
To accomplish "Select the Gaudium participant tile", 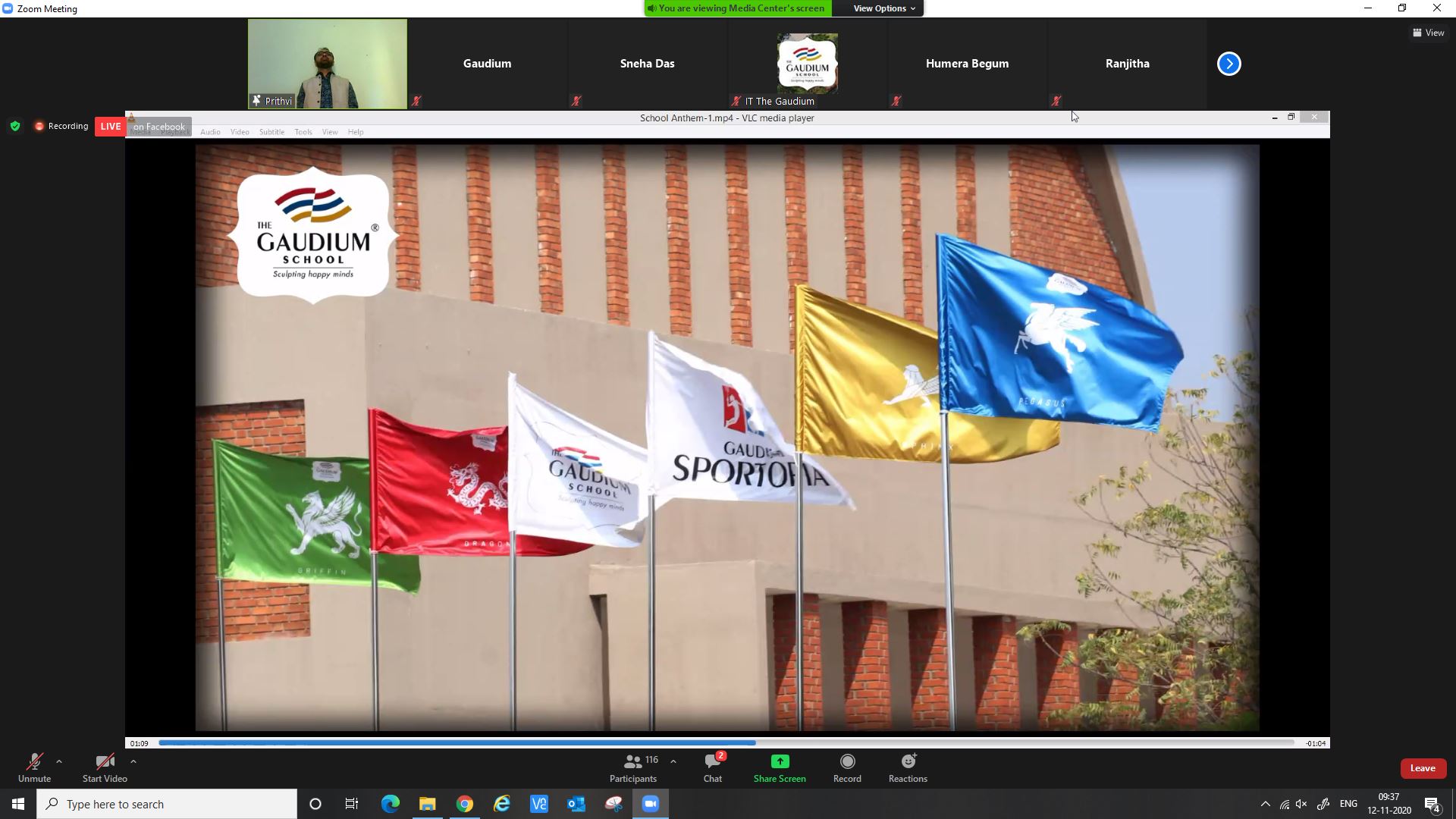I will coord(488,64).
